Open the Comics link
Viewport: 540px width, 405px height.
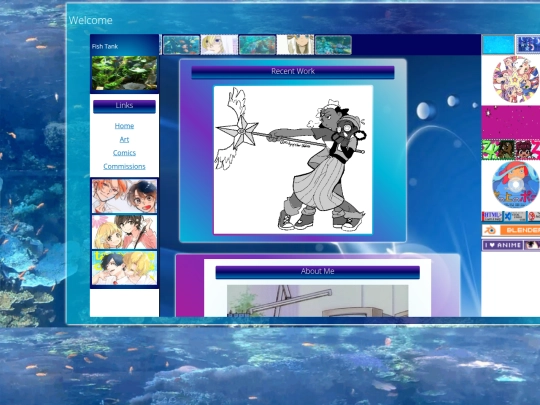(x=124, y=153)
